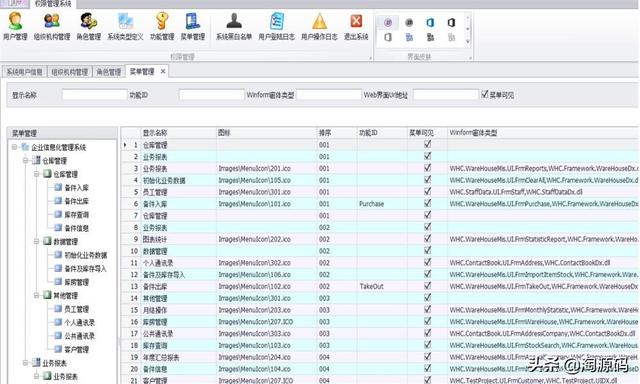Click the 功能管理 key icon
Screen dimensions: 640x384
tap(162, 26)
